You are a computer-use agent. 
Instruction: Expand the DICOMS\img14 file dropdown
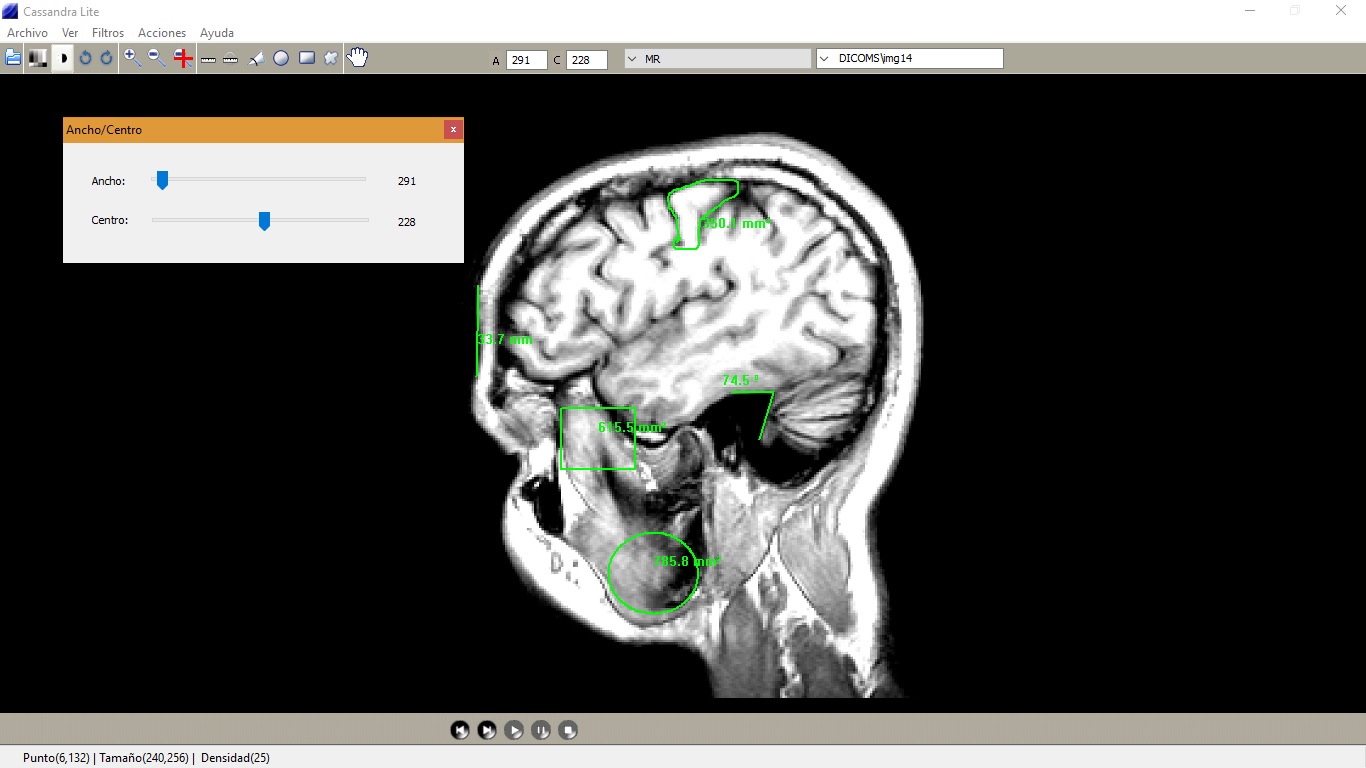click(x=909, y=59)
